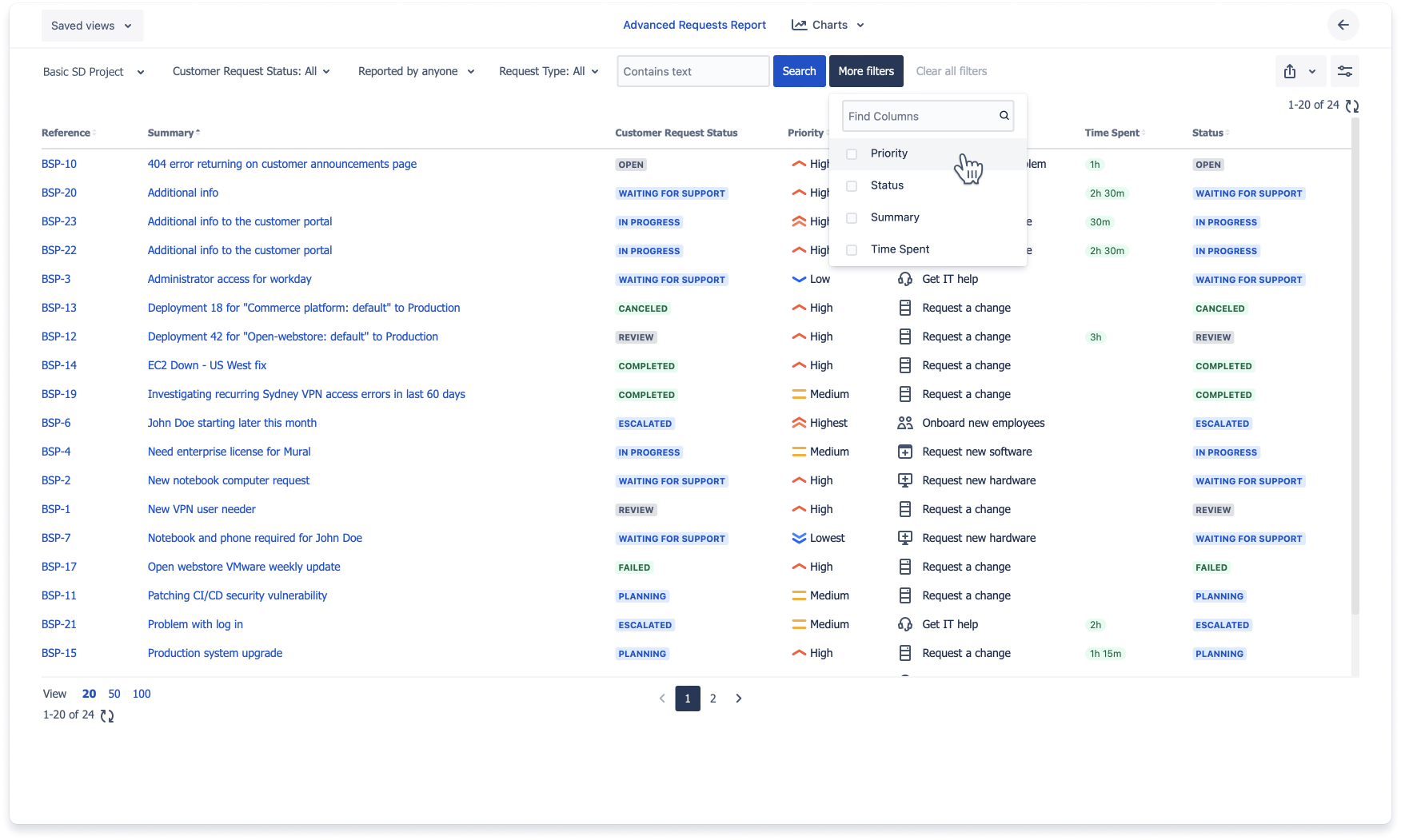Click the blue Search button
The image size is (1401, 840).
[799, 71]
